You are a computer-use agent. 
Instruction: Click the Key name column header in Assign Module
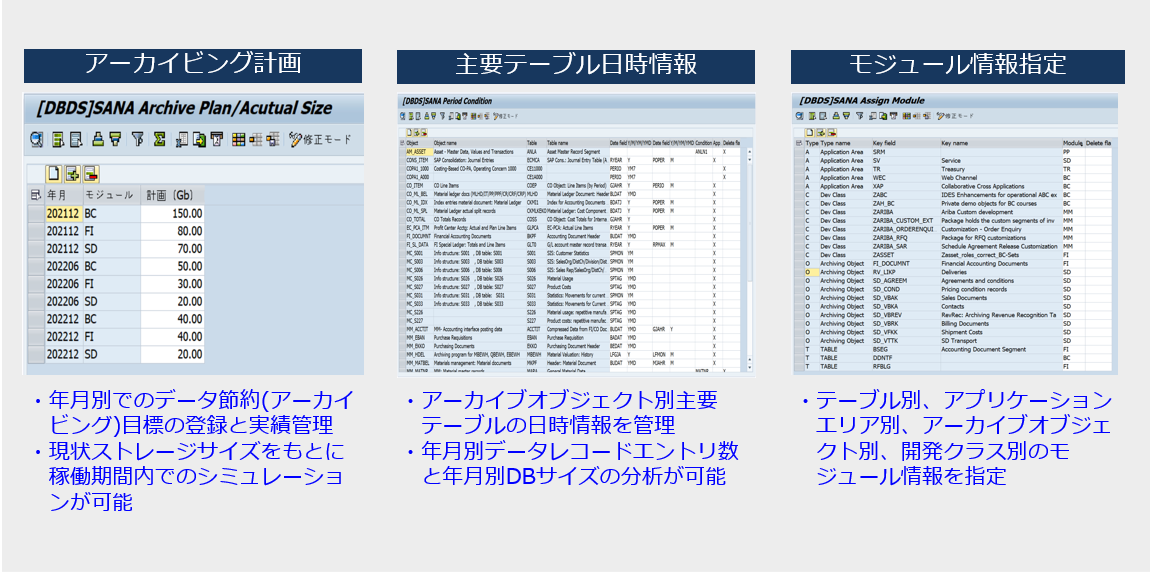coord(1000,143)
